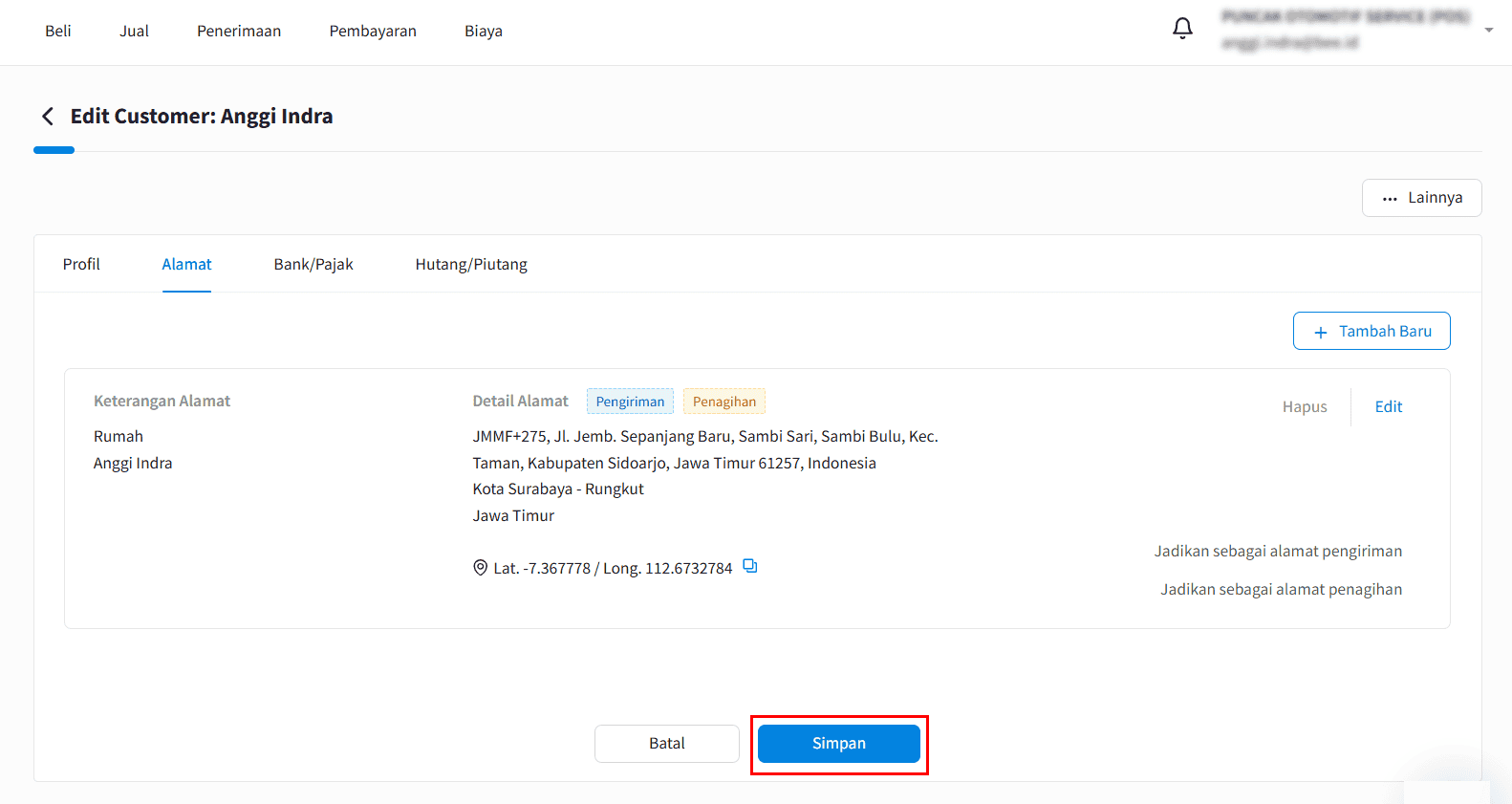
Task: Open the Lainnya more options menu
Action: [1421, 198]
